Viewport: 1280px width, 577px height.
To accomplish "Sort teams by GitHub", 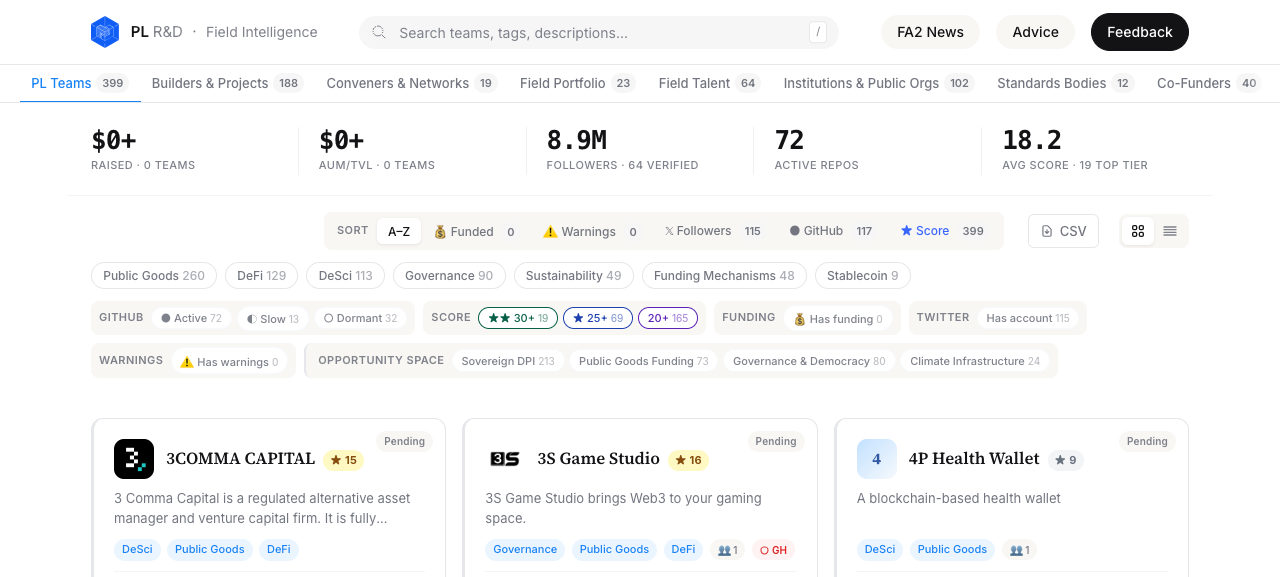I will click(831, 231).
